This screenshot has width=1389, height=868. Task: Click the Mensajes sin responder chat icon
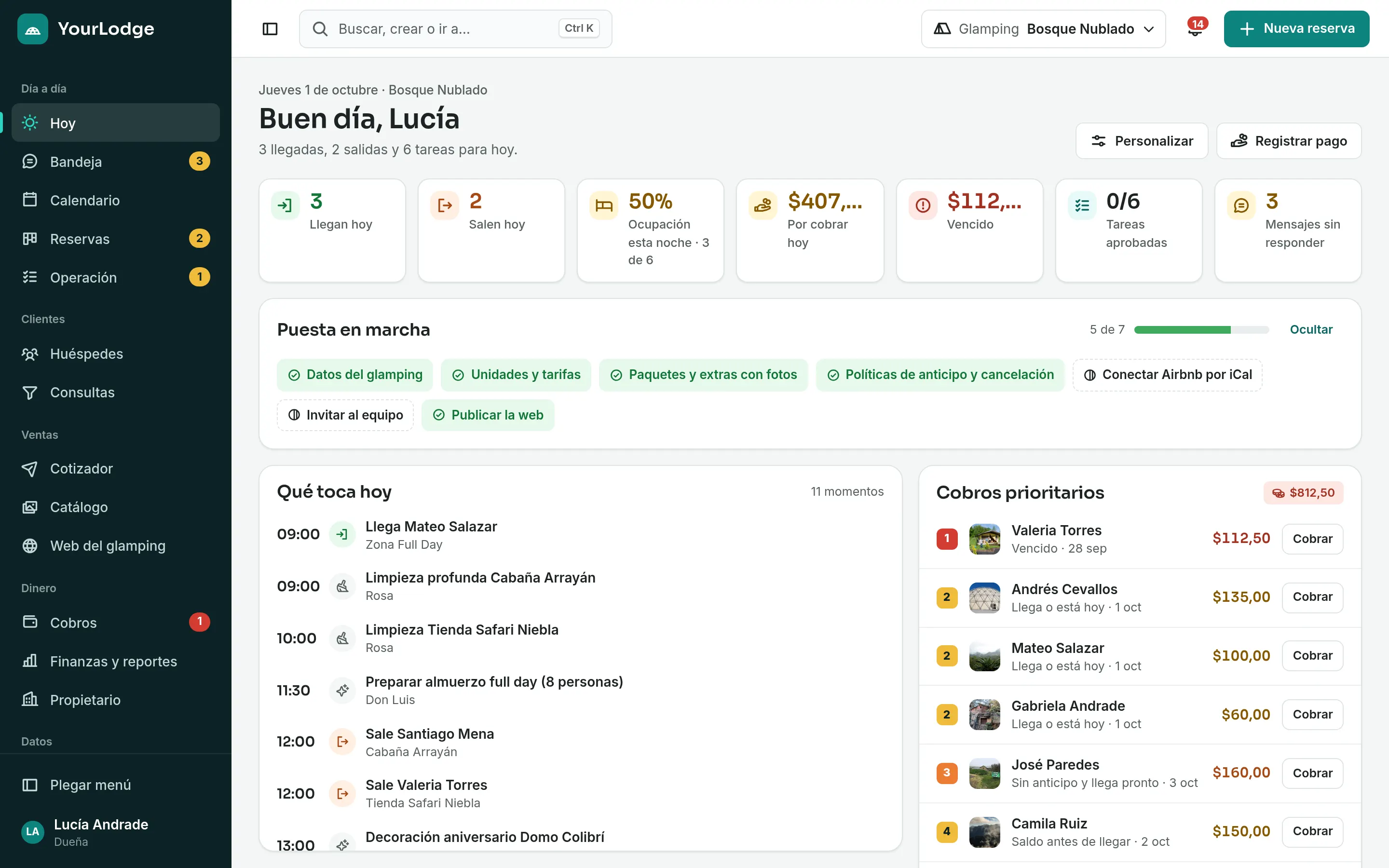[x=1241, y=205]
